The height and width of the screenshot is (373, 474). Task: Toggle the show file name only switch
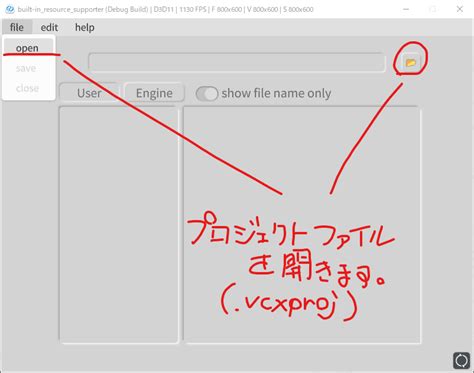(207, 93)
